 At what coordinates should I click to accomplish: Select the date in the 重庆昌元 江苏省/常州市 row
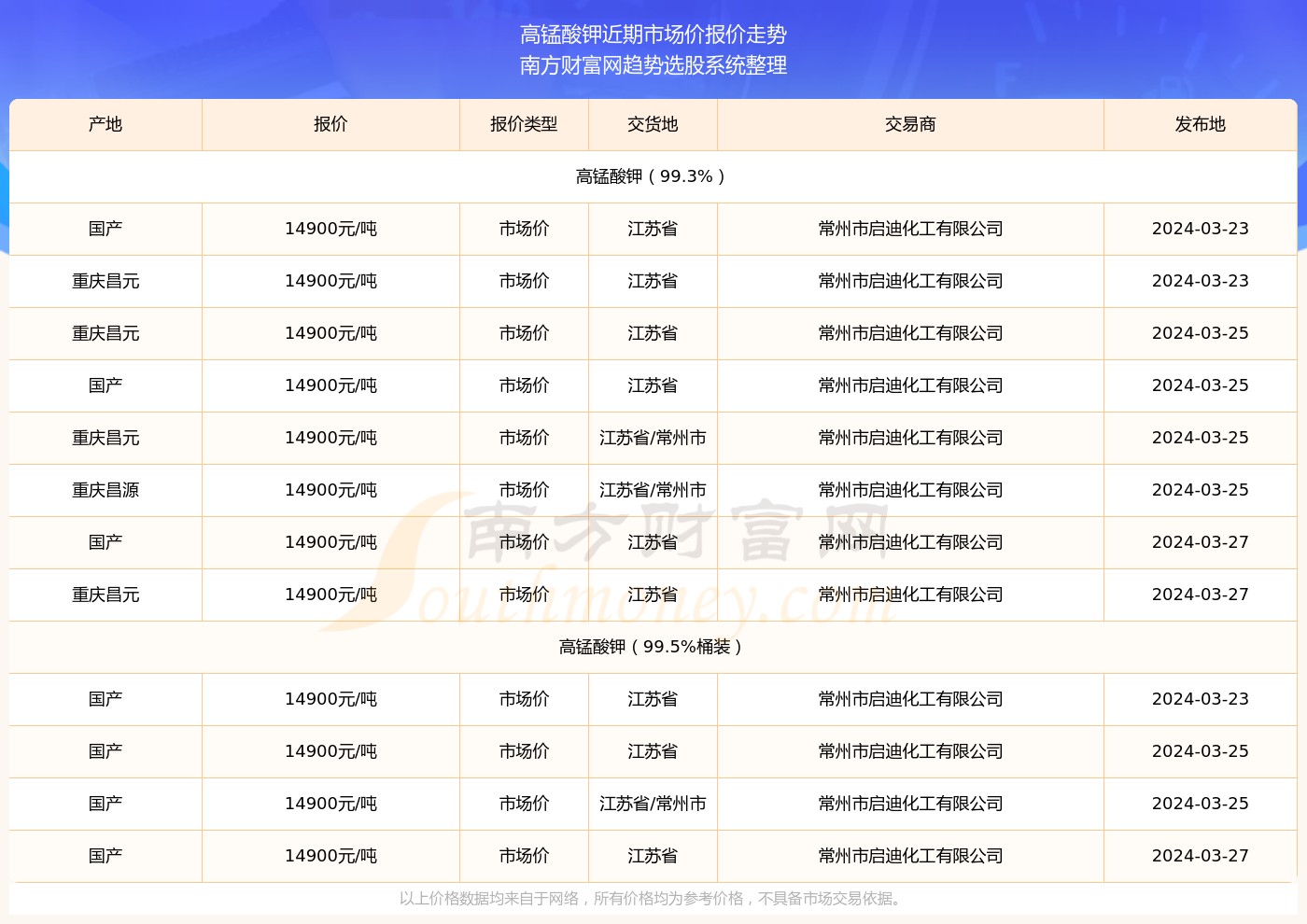tap(1201, 438)
